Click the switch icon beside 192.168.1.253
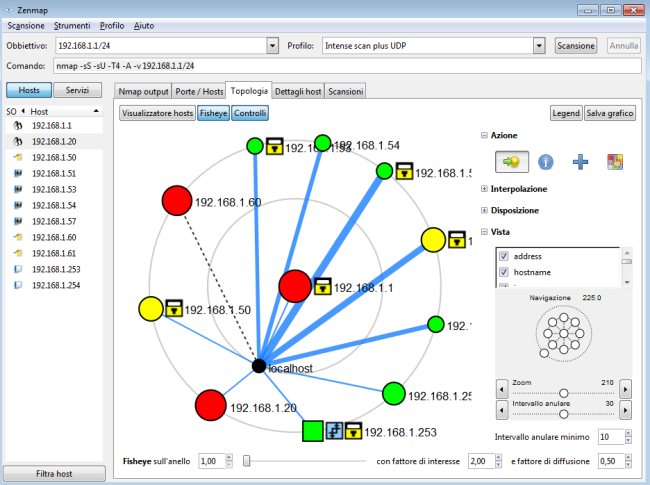Image resolution: width=650 pixels, height=485 pixels. [x=335, y=431]
